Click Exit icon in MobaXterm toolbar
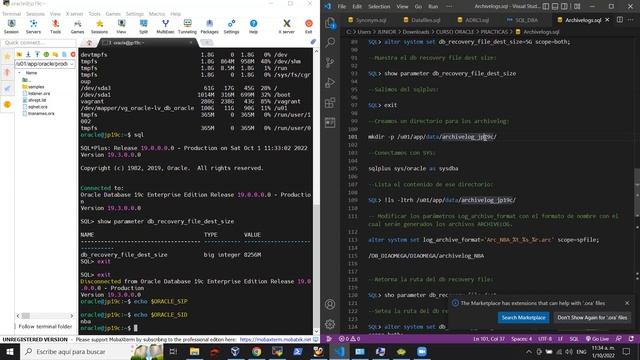The width and height of the screenshot is (640, 360). pyautogui.click(x=309, y=27)
